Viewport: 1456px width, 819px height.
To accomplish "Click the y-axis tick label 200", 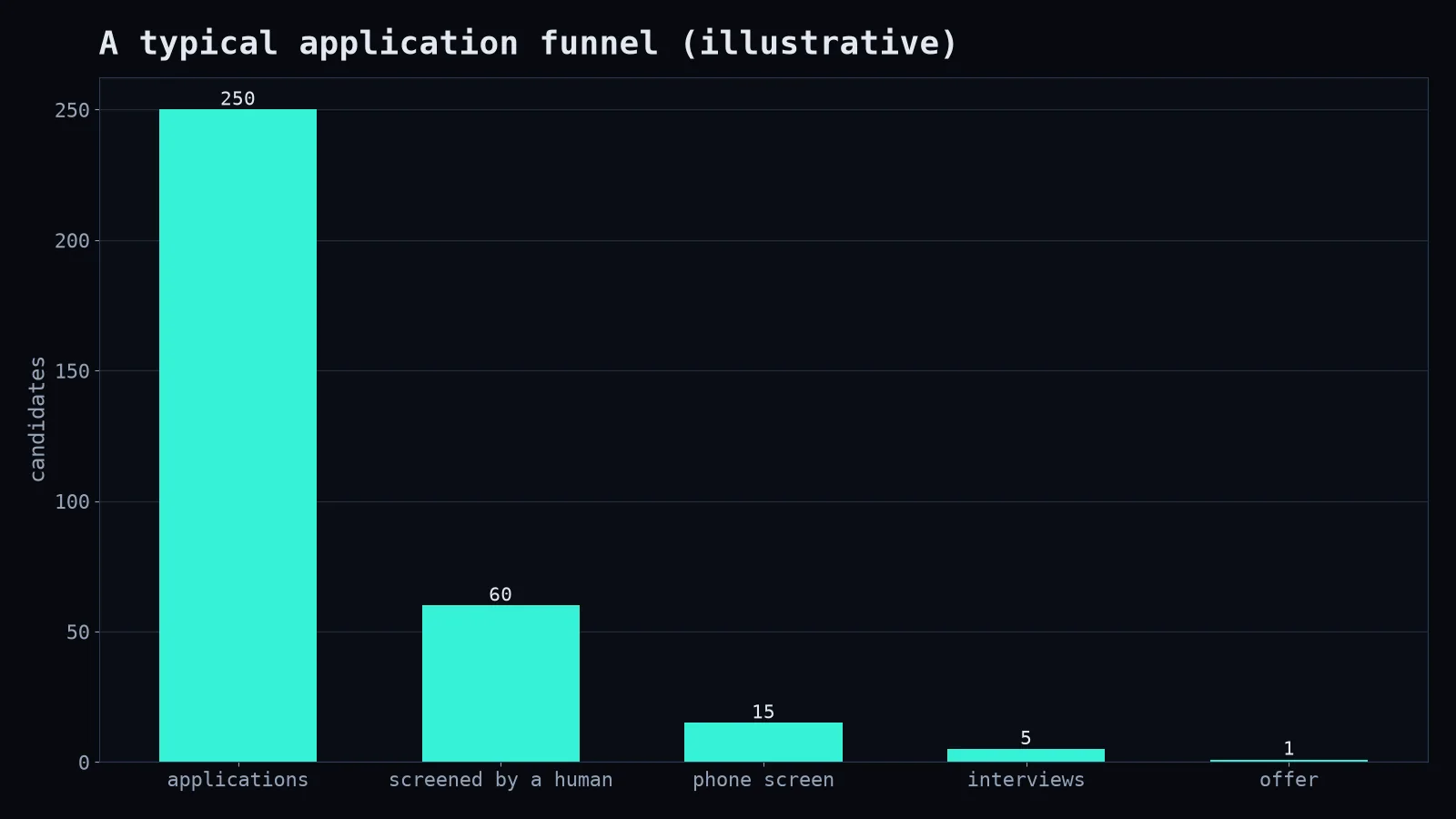I will point(72,240).
